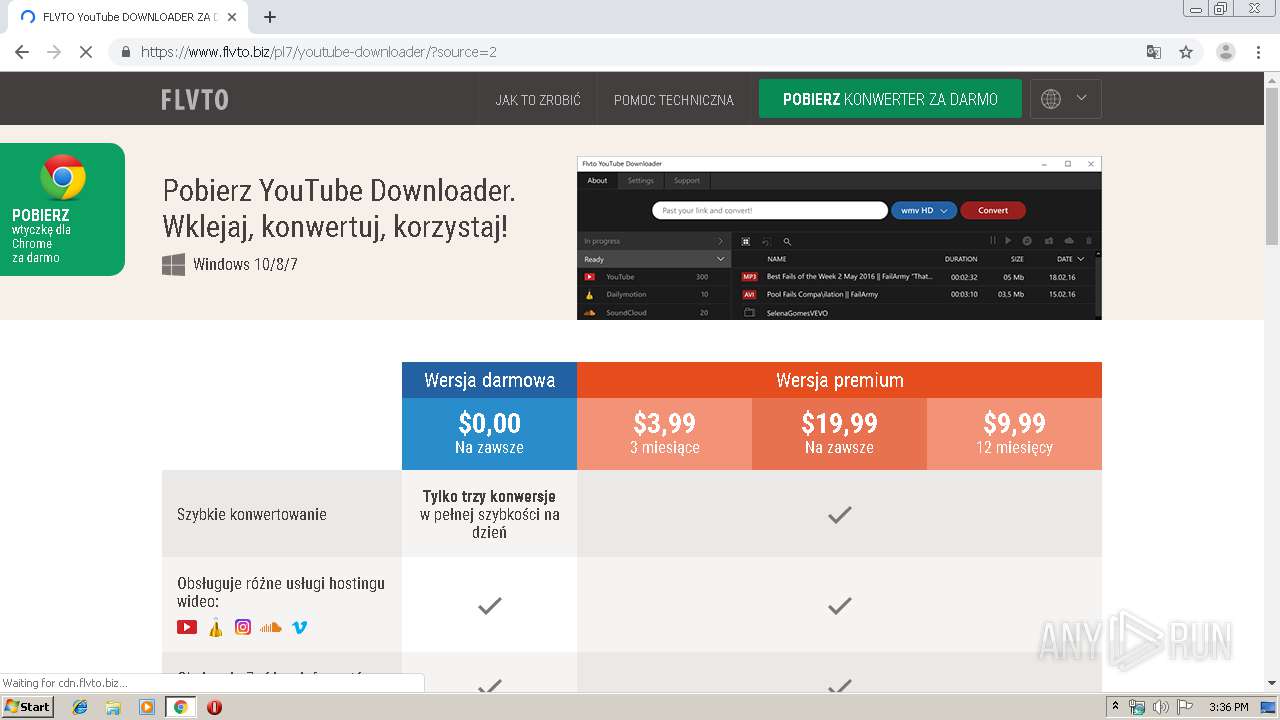
Task: Select the $3,99 three-month plan
Action: (x=664, y=434)
